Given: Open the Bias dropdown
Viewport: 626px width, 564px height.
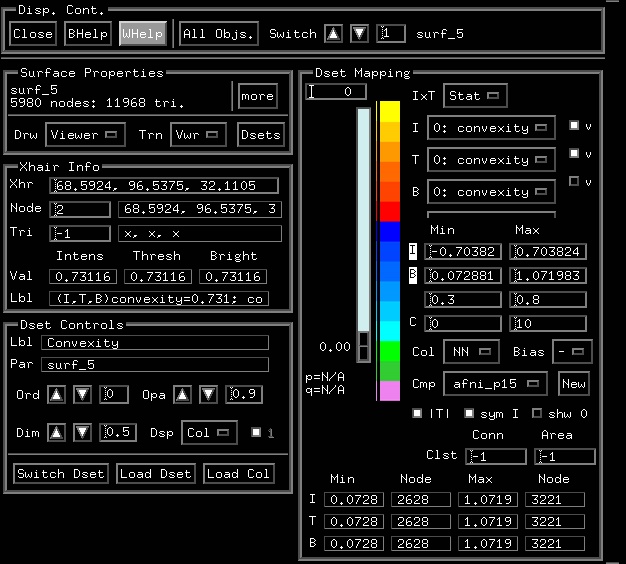Looking at the screenshot, I should (572, 352).
